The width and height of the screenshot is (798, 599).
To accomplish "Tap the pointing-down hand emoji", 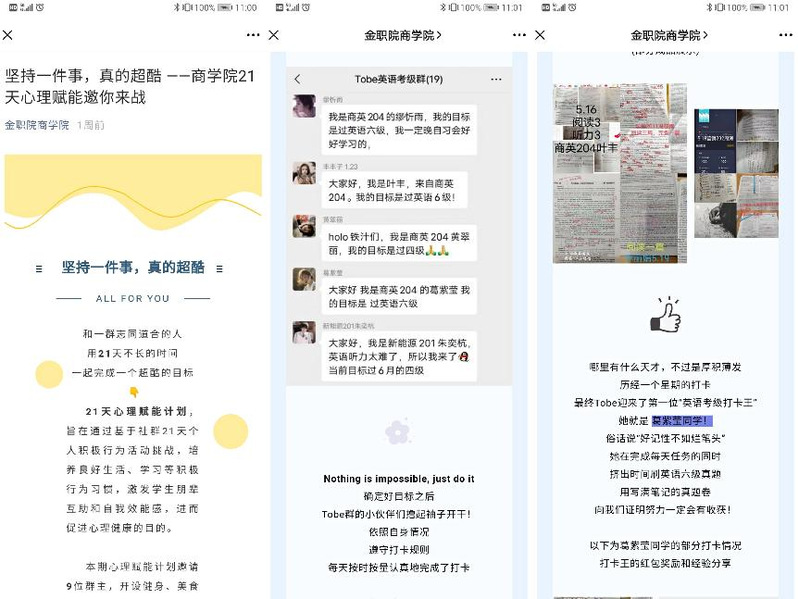I will pyautogui.click(x=134, y=392).
